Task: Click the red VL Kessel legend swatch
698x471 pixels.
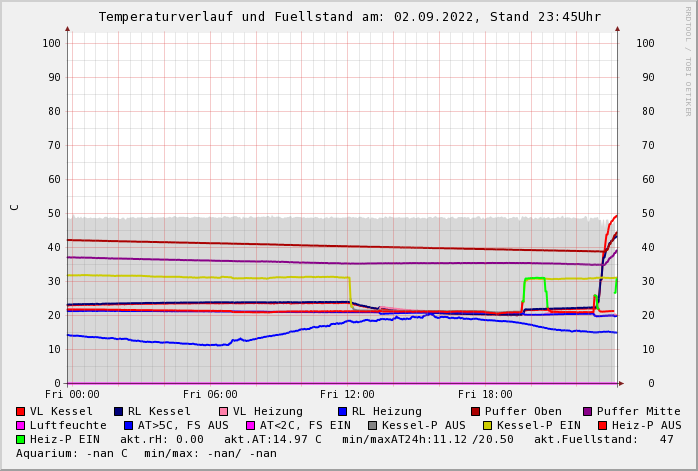Action: click(20, 411)
